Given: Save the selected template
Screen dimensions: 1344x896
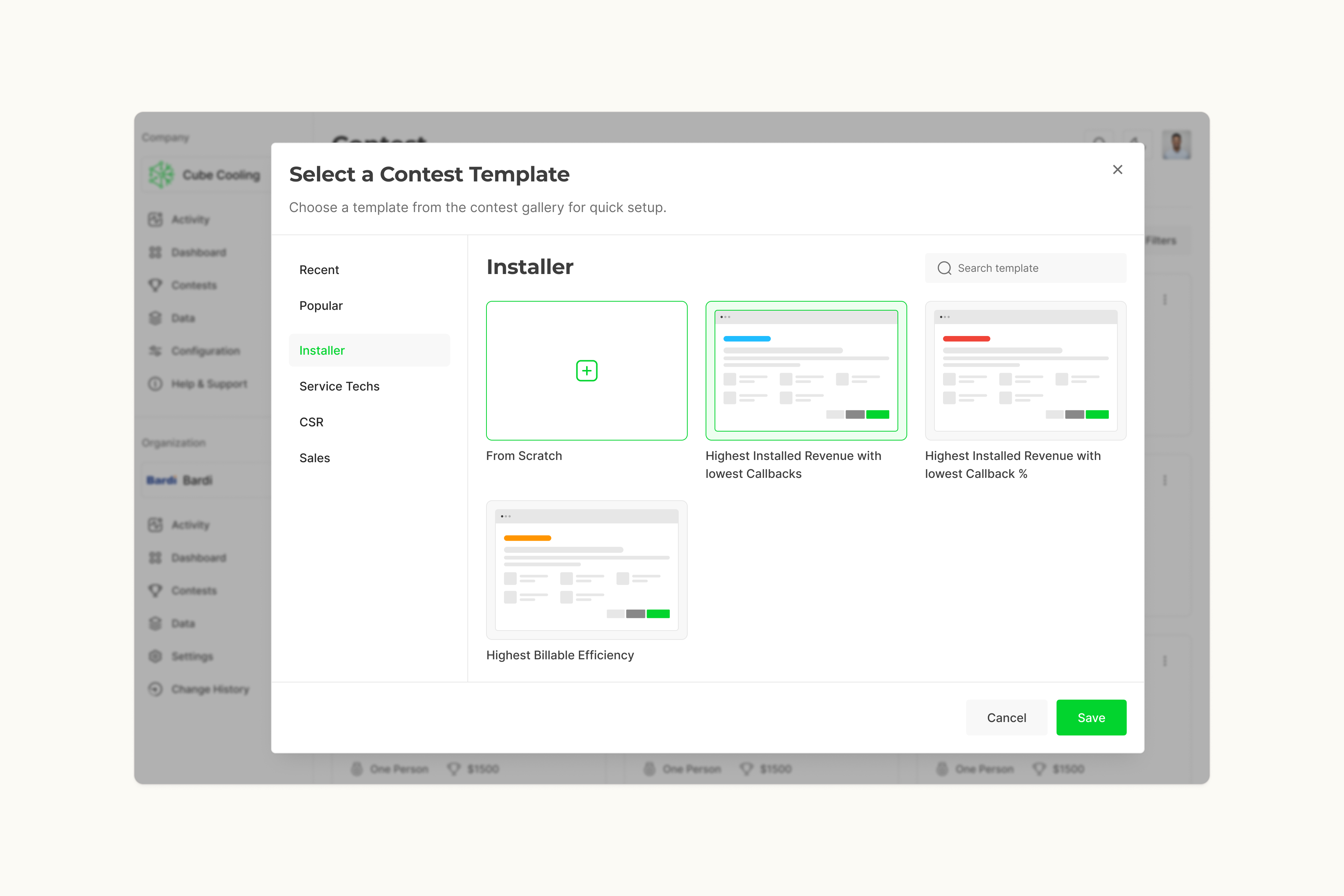Looking at the screenshot, I should (x=1091, y=718).
